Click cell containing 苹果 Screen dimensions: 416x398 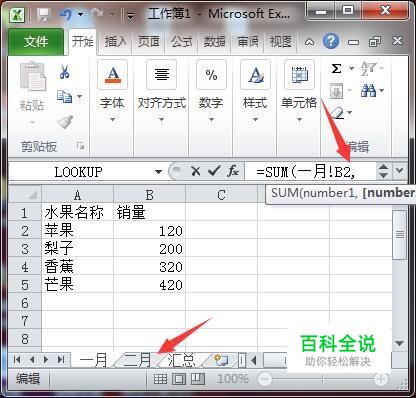(x=78, y=231)
